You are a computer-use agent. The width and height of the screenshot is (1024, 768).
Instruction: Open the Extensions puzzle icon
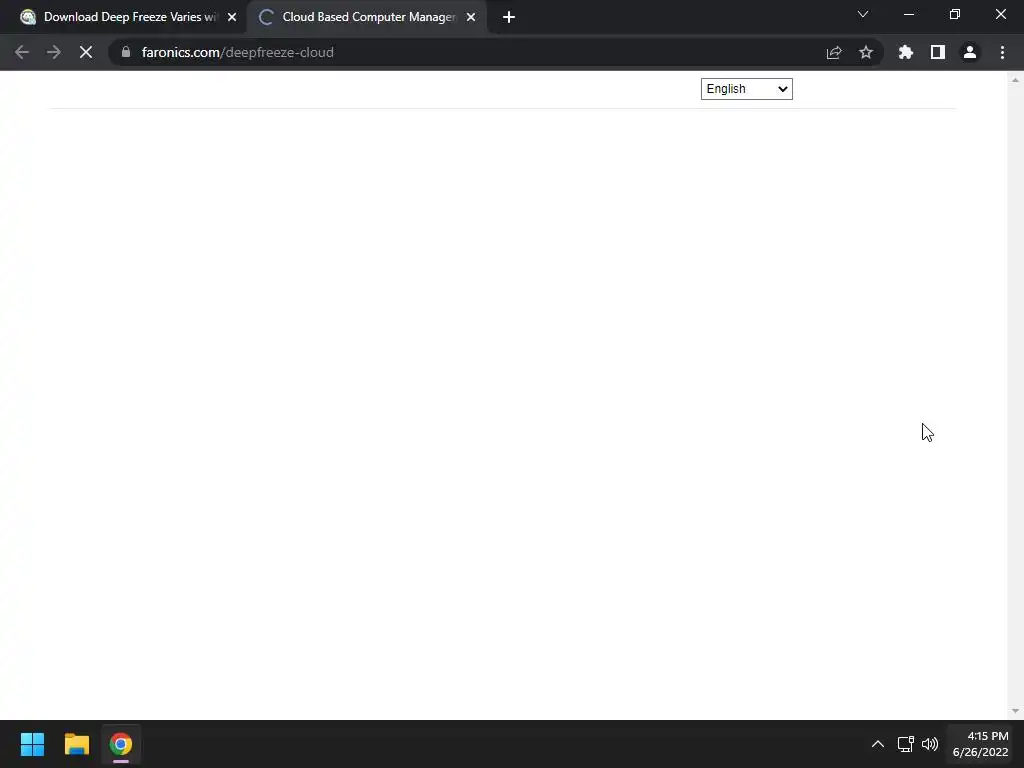coord(906,52)
